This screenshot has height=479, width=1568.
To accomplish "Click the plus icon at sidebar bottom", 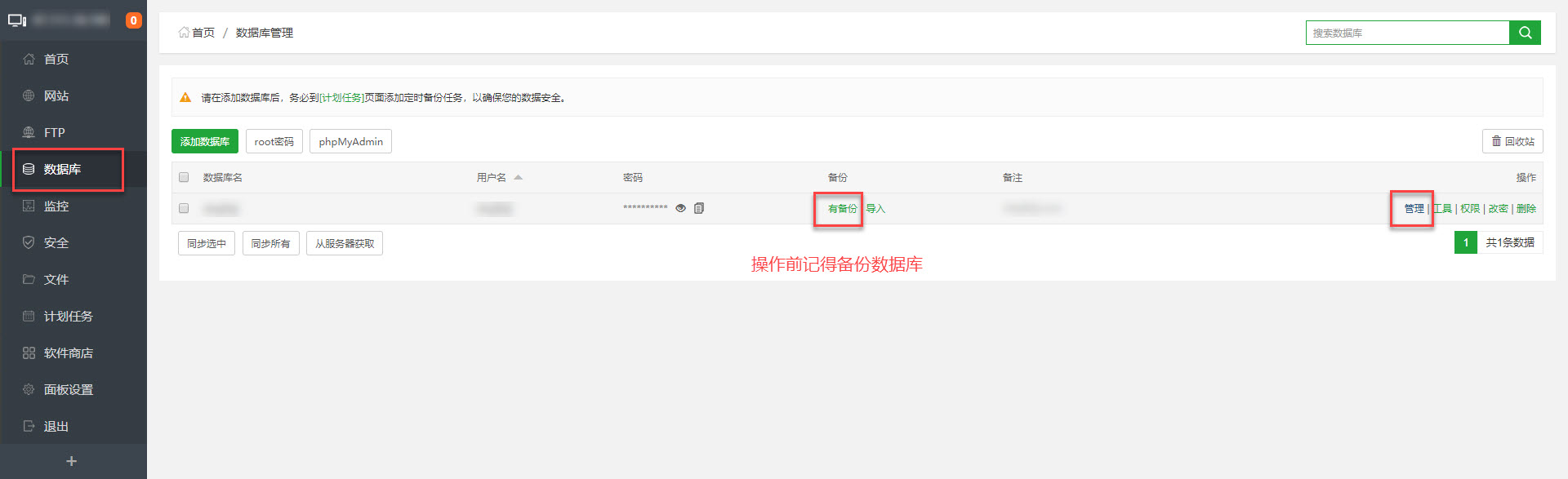I will (x=72, y=461).
